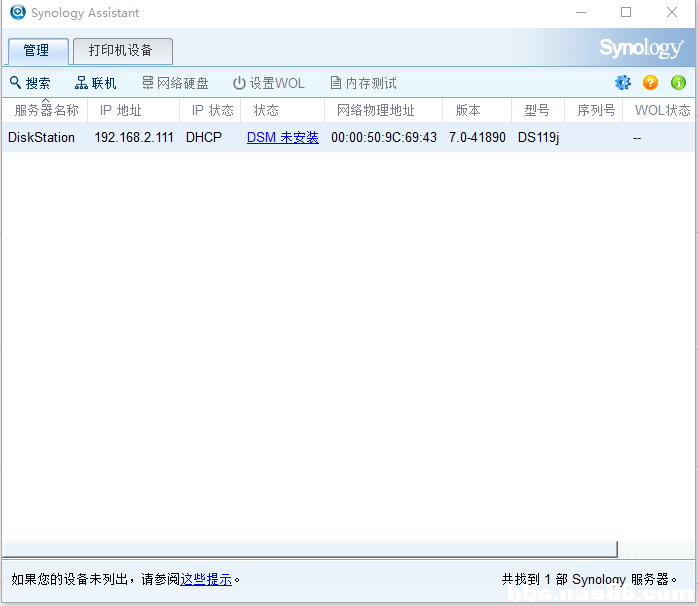
Task: Click the Synology Assistant app icon in title bar
Action: [x=18, y=12]
